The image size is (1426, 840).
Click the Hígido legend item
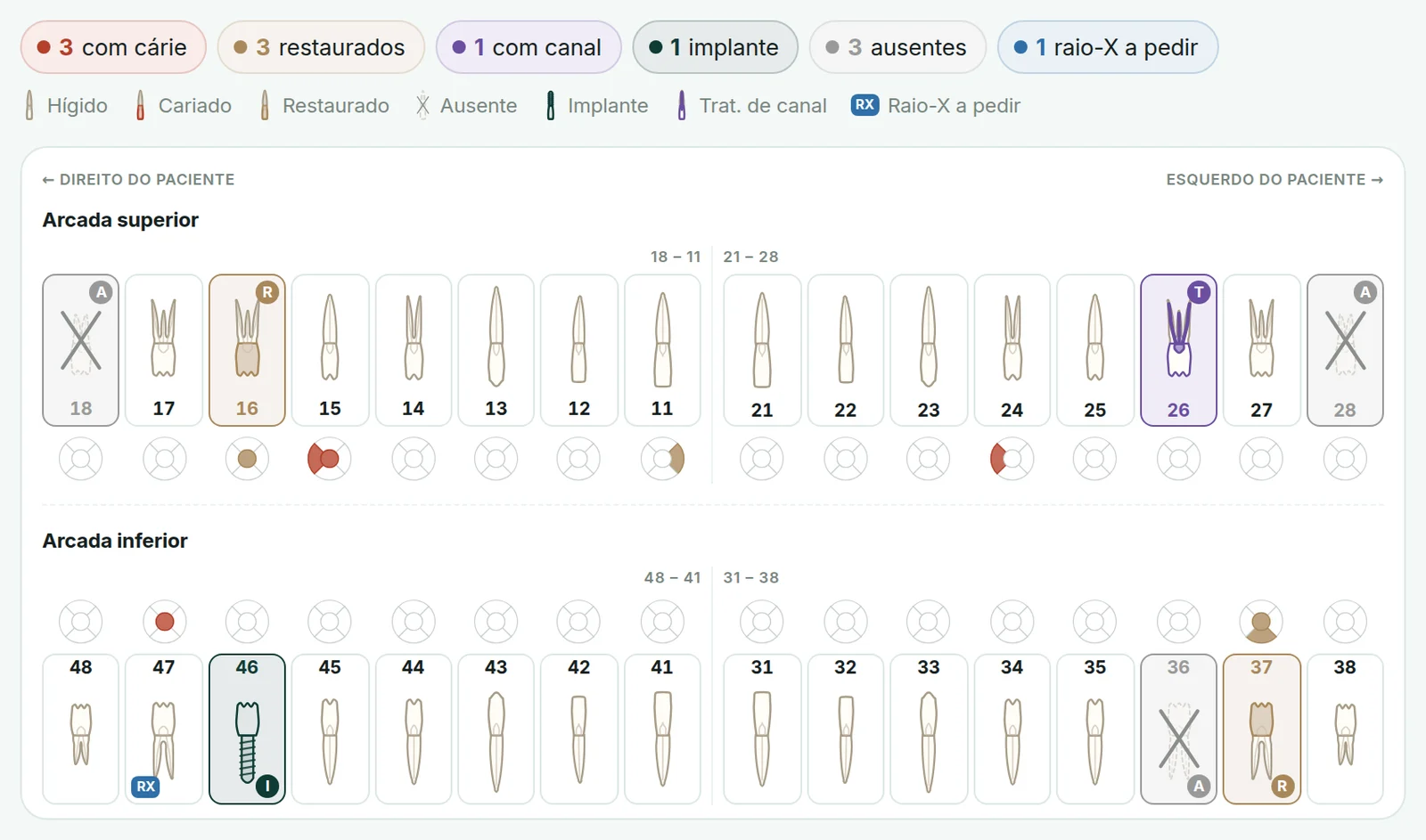[x=65, y=106]
